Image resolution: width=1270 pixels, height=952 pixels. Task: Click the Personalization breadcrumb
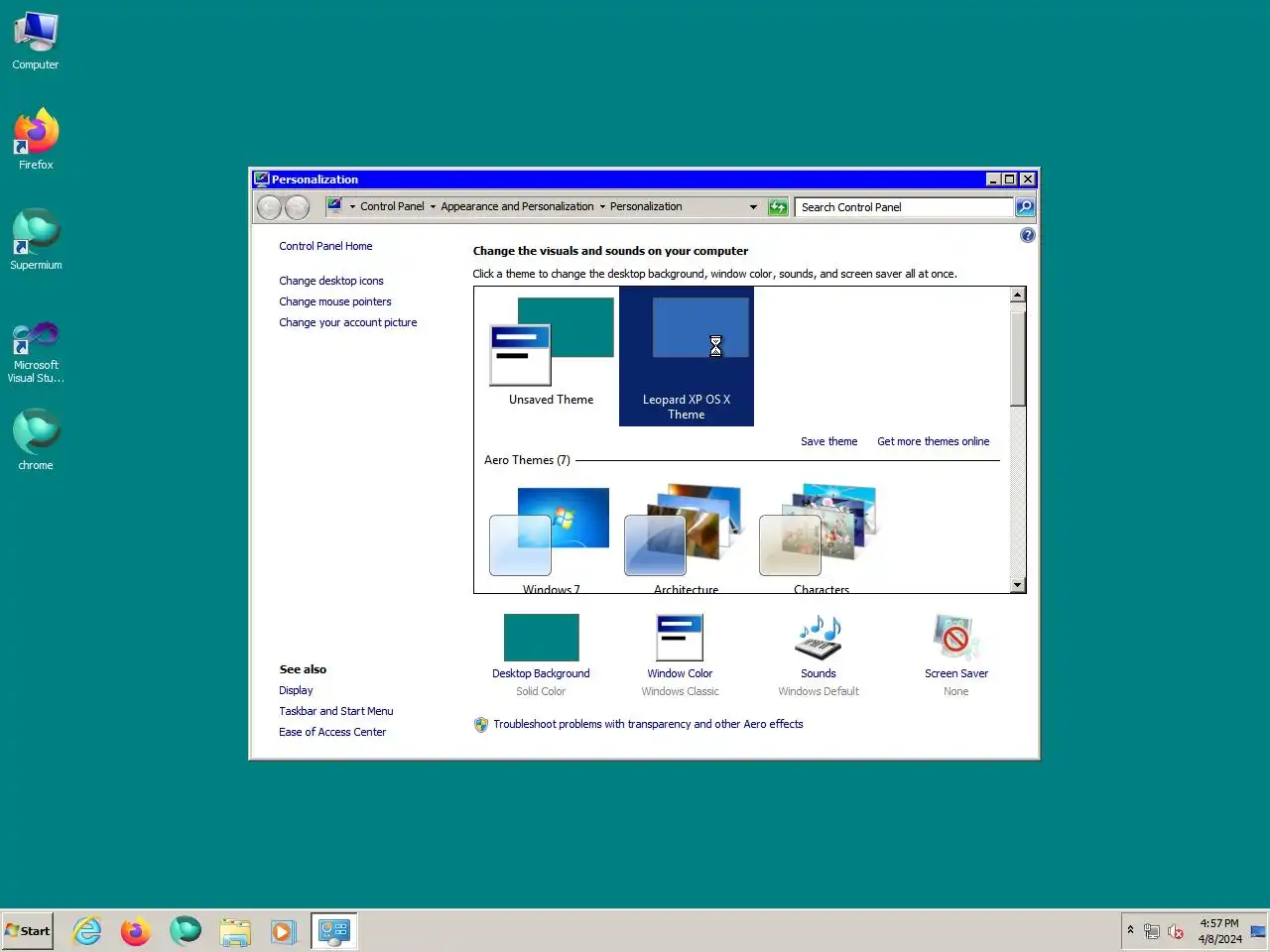tap(646, 206)
